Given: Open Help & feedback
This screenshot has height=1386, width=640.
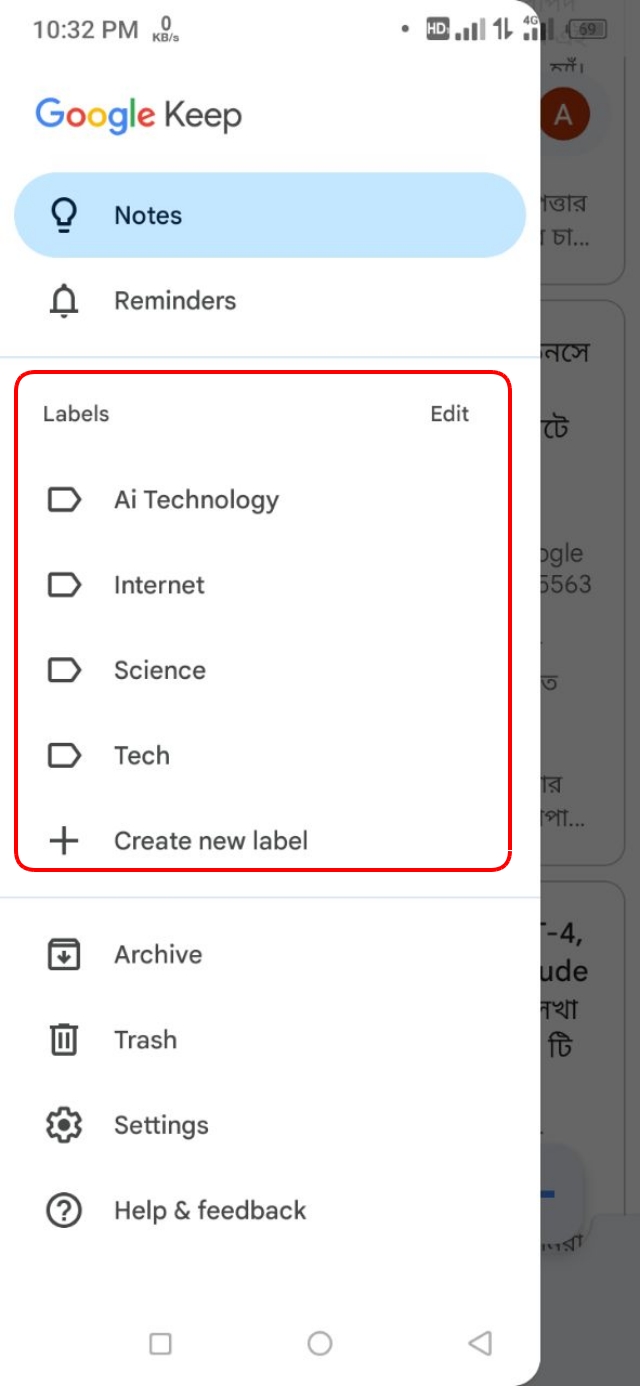Looking at the screenshot, I should (x=210, y=1211).
